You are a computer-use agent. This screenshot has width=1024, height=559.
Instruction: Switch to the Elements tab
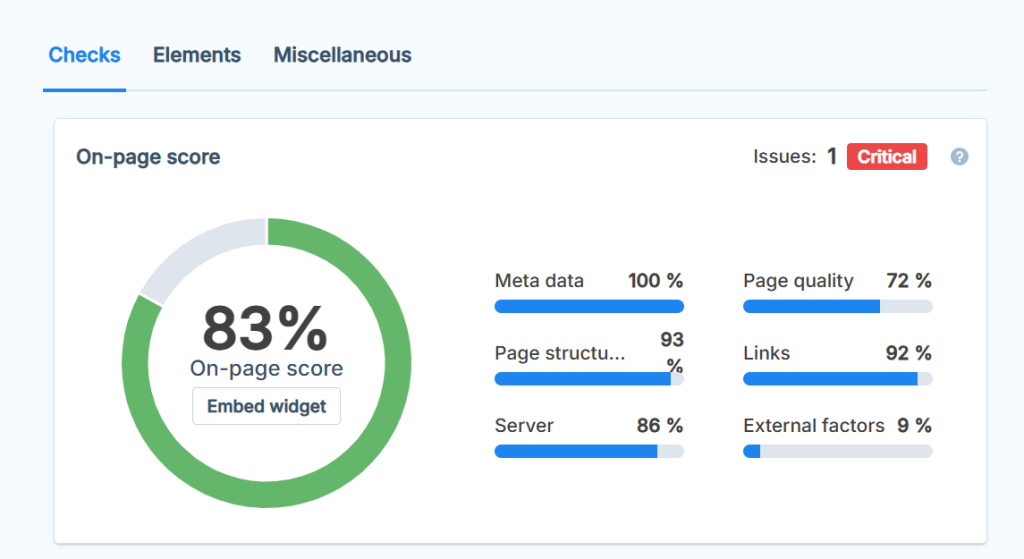[x=197, y=55]
